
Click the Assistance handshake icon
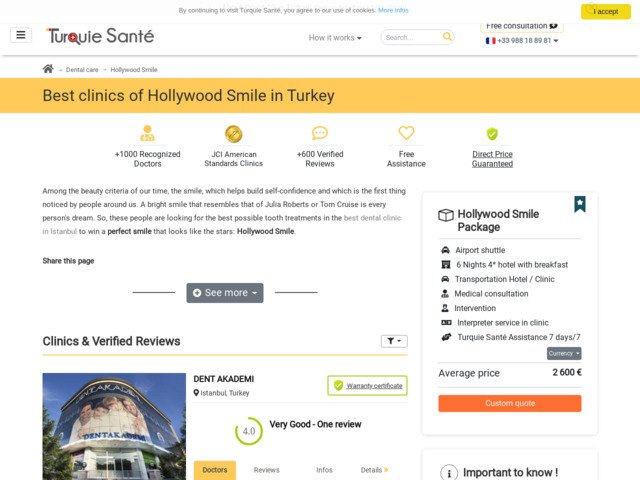pos(447,337)
